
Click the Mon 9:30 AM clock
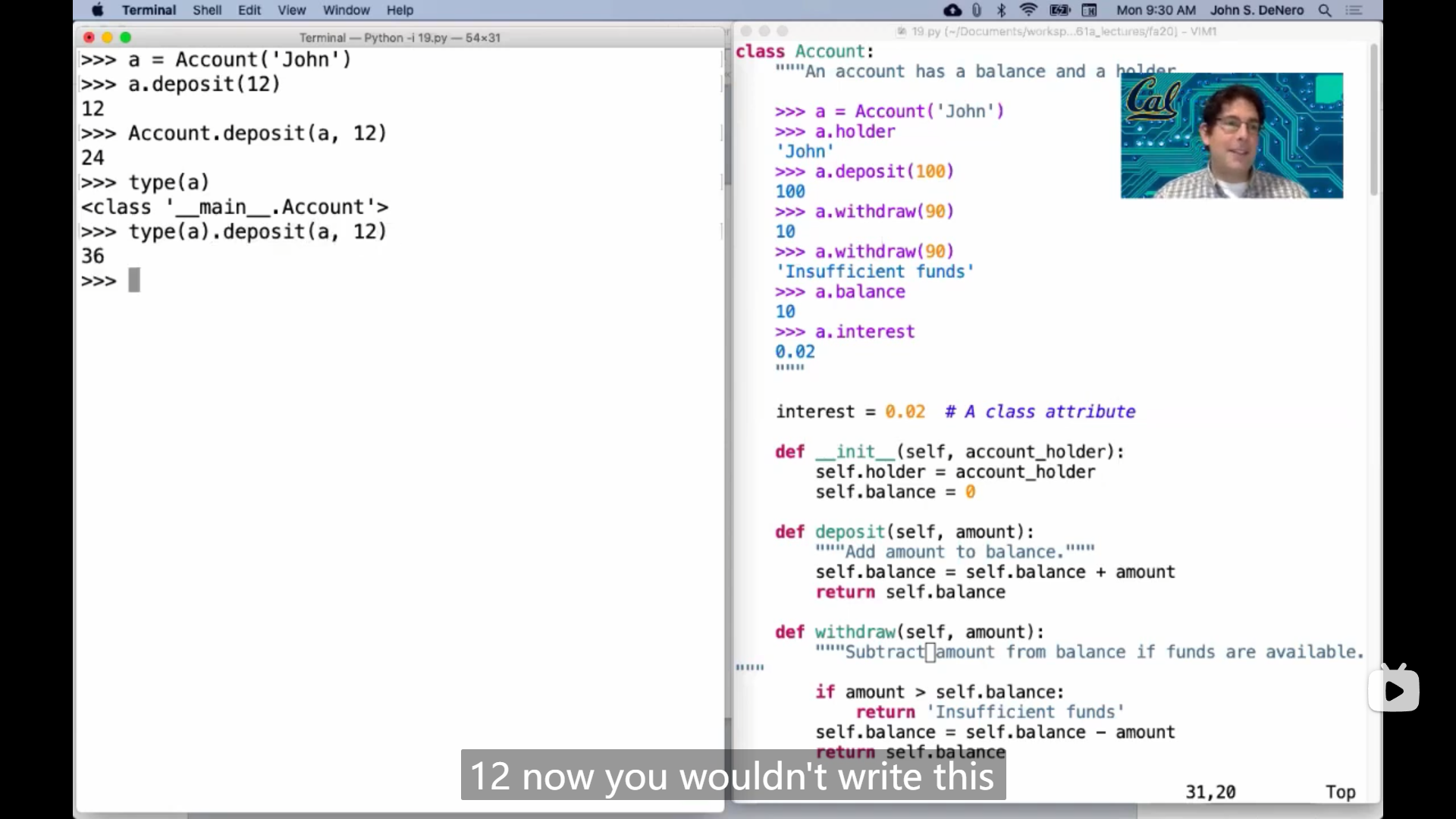tap(1156, 10)
